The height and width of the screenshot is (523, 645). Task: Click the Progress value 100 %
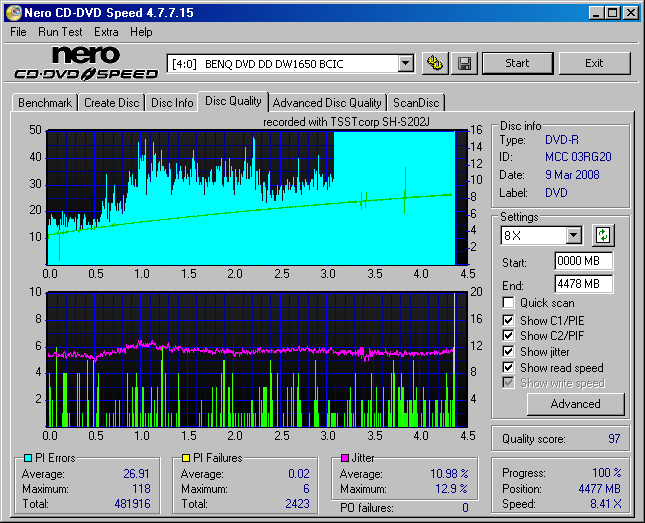[607, 473]
